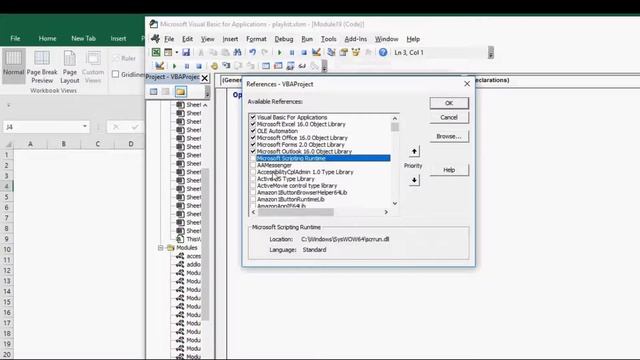Collapse the Modules folder in project tree
This screenshot has height=360, width=640.
[160, 248]
